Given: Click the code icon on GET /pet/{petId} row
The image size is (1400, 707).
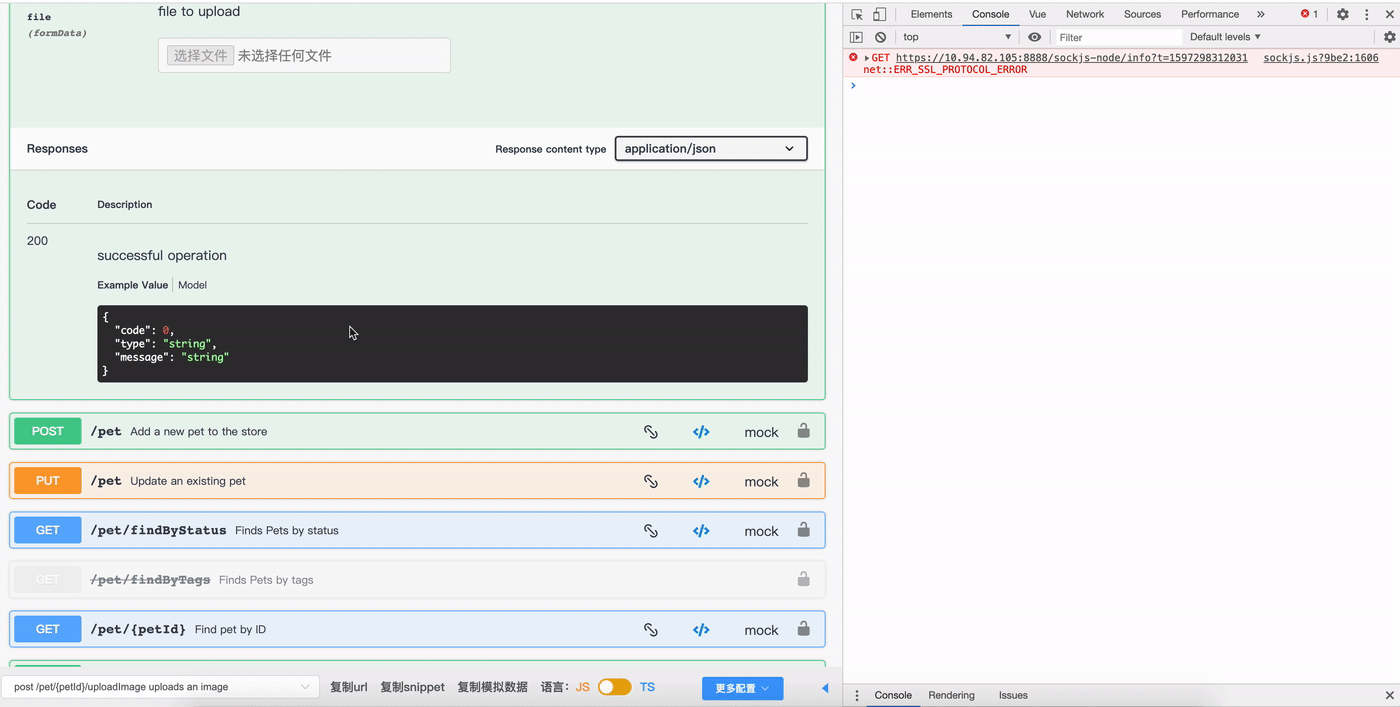Looking at the screenshot, I should pyautogui.click(x=701, y=630).
